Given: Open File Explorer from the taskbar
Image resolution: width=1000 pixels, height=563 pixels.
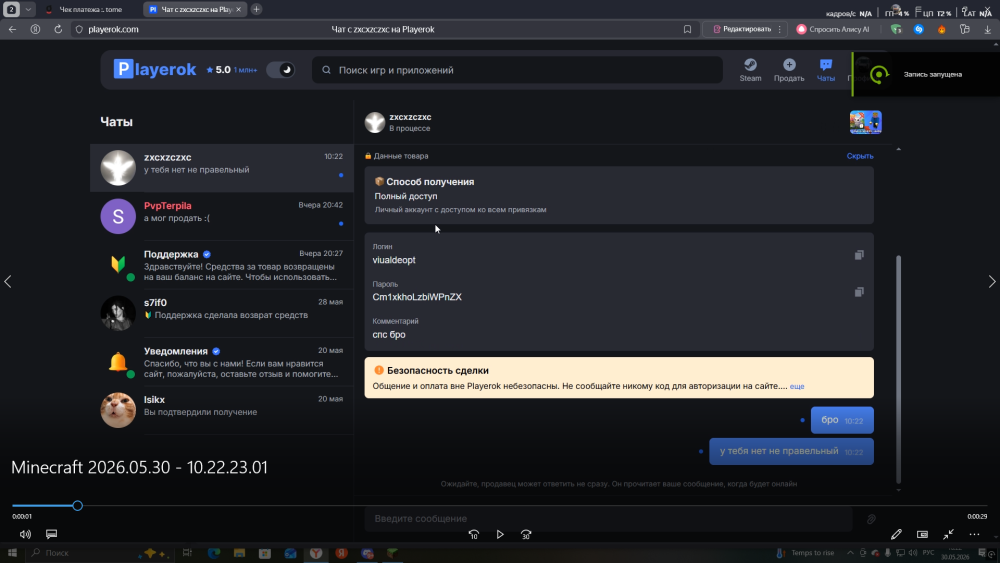Looking at the screenshot, I should [x=239, y=553].
